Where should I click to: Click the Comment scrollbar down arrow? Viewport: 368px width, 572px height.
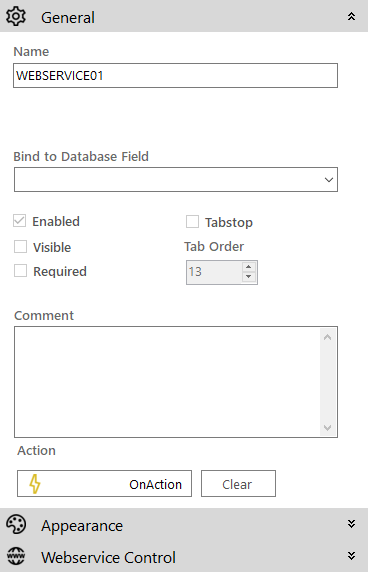pos(328,428)
